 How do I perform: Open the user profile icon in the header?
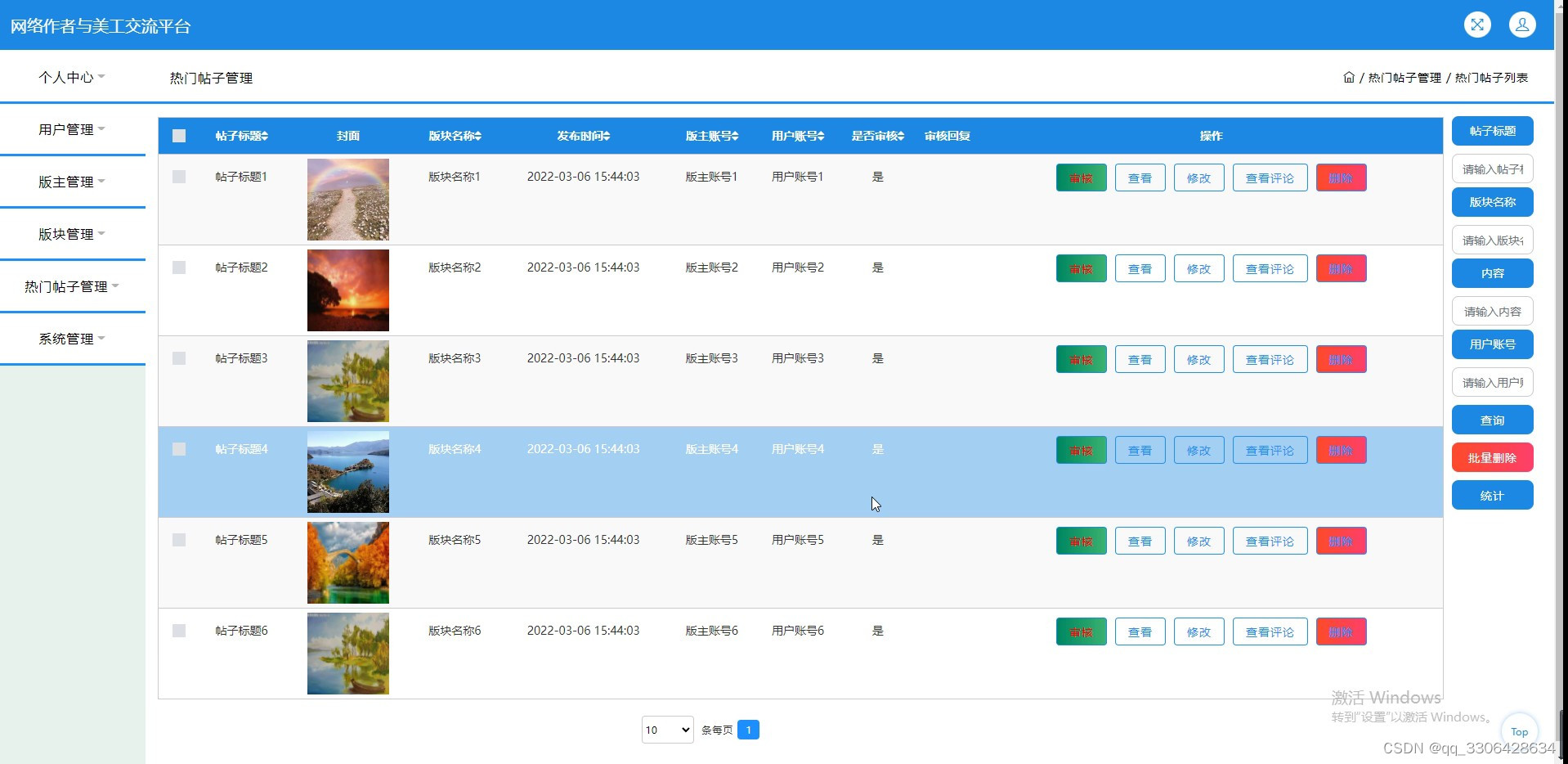1522,25
